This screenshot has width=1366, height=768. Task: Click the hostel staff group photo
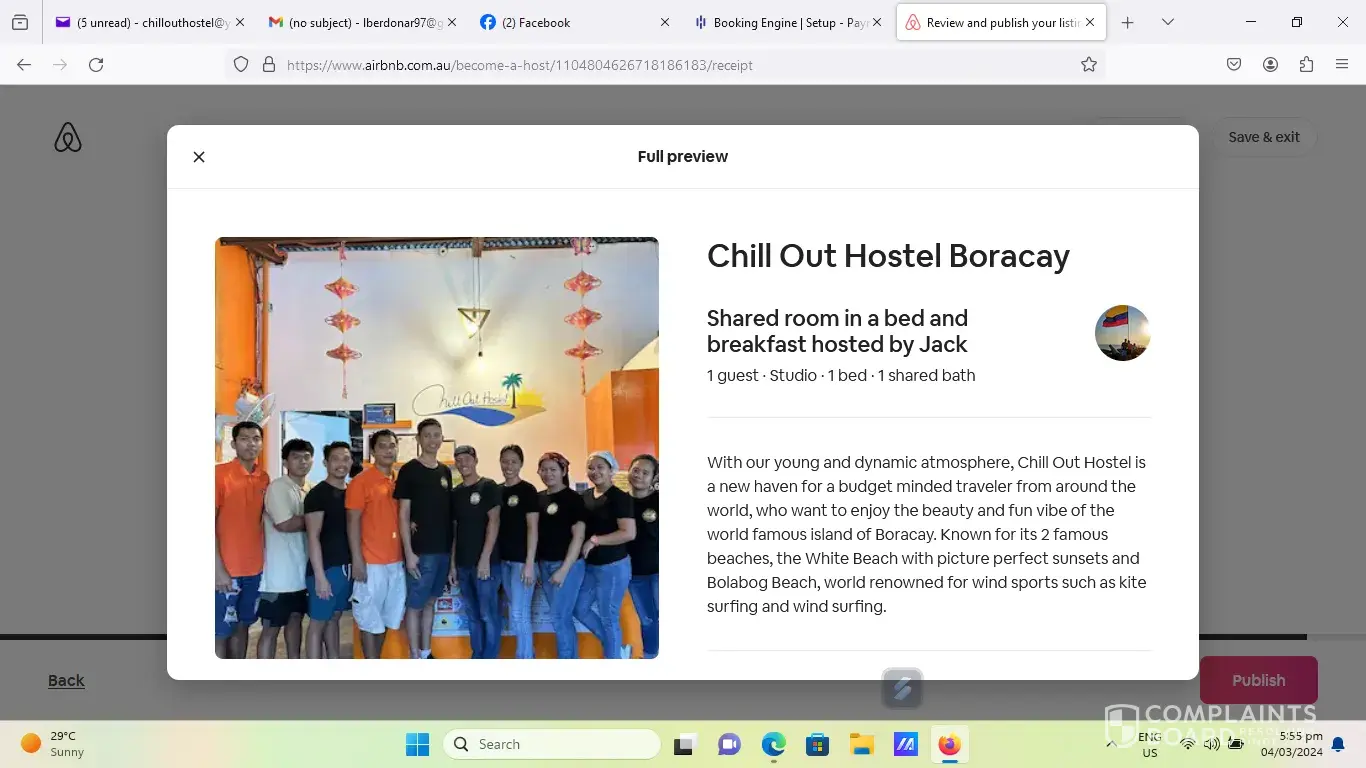[437, 448]
